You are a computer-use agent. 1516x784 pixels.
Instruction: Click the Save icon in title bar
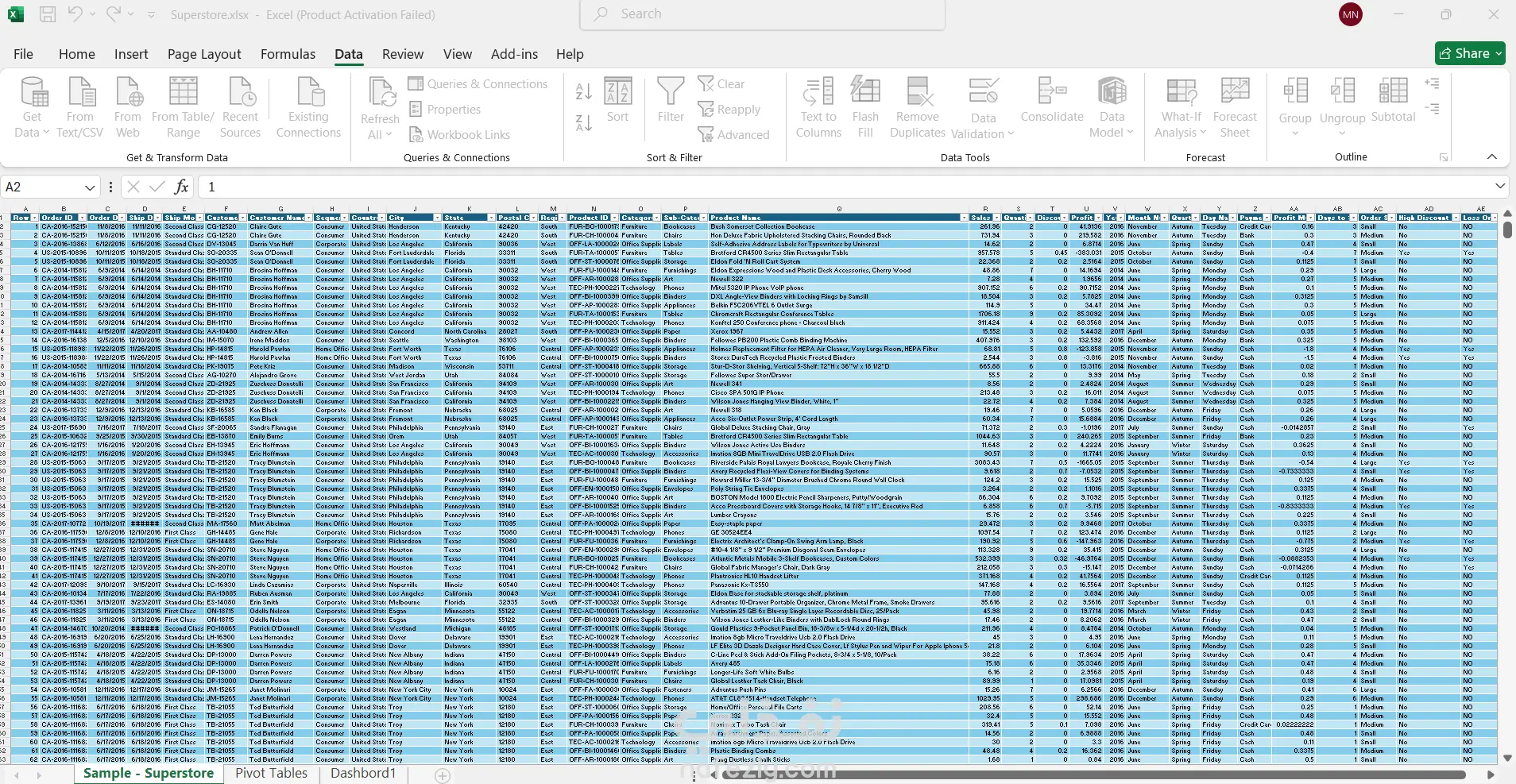coord(48,14)
